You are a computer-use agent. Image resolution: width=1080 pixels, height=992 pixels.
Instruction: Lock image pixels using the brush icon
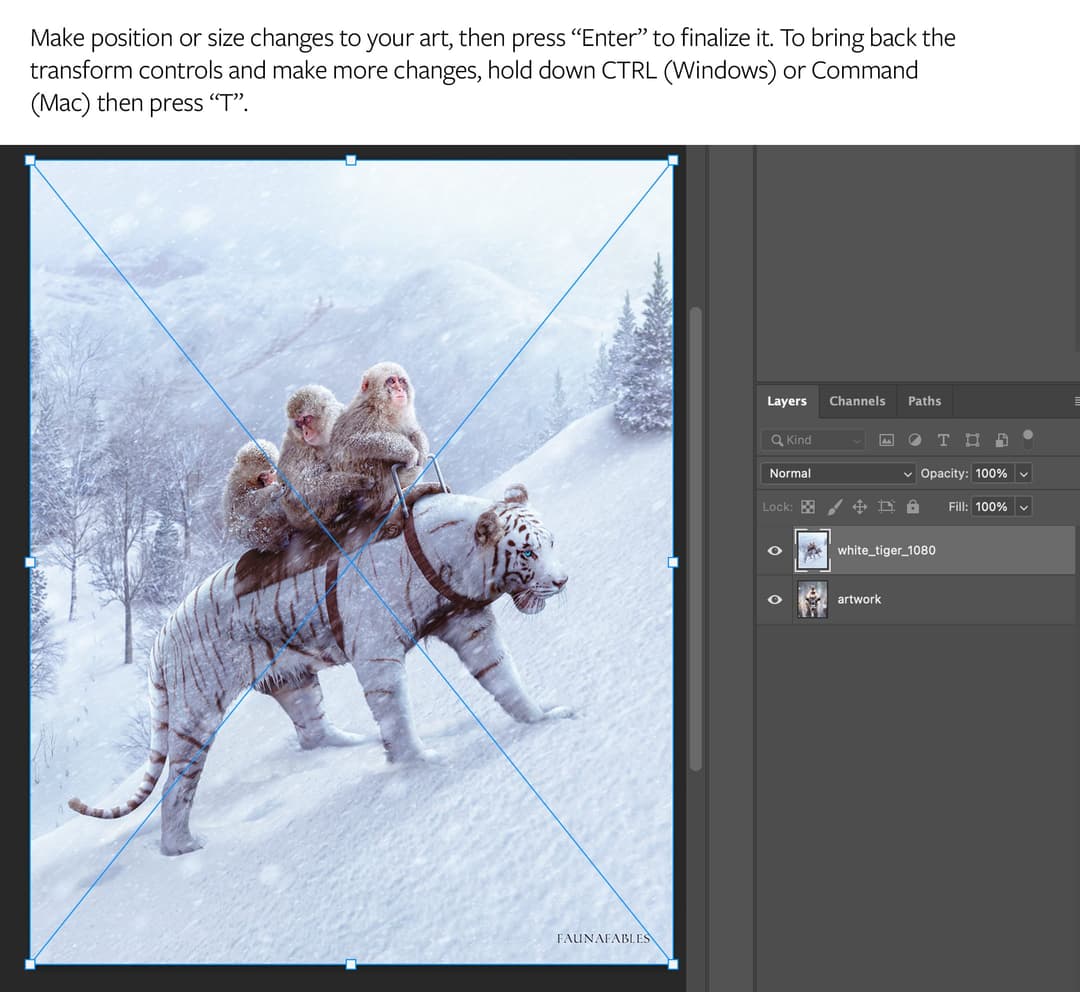[x=835, y=506]
